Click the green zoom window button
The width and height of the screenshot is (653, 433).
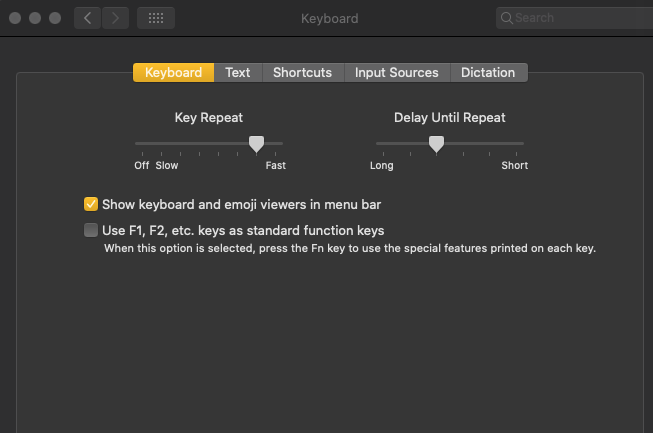click(54, 18)
